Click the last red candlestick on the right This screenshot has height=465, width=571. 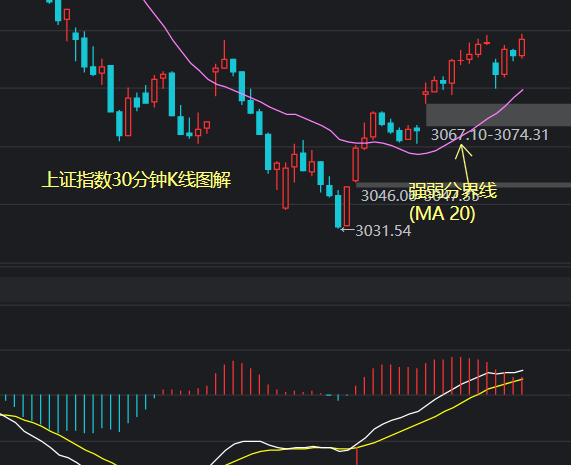522,46
